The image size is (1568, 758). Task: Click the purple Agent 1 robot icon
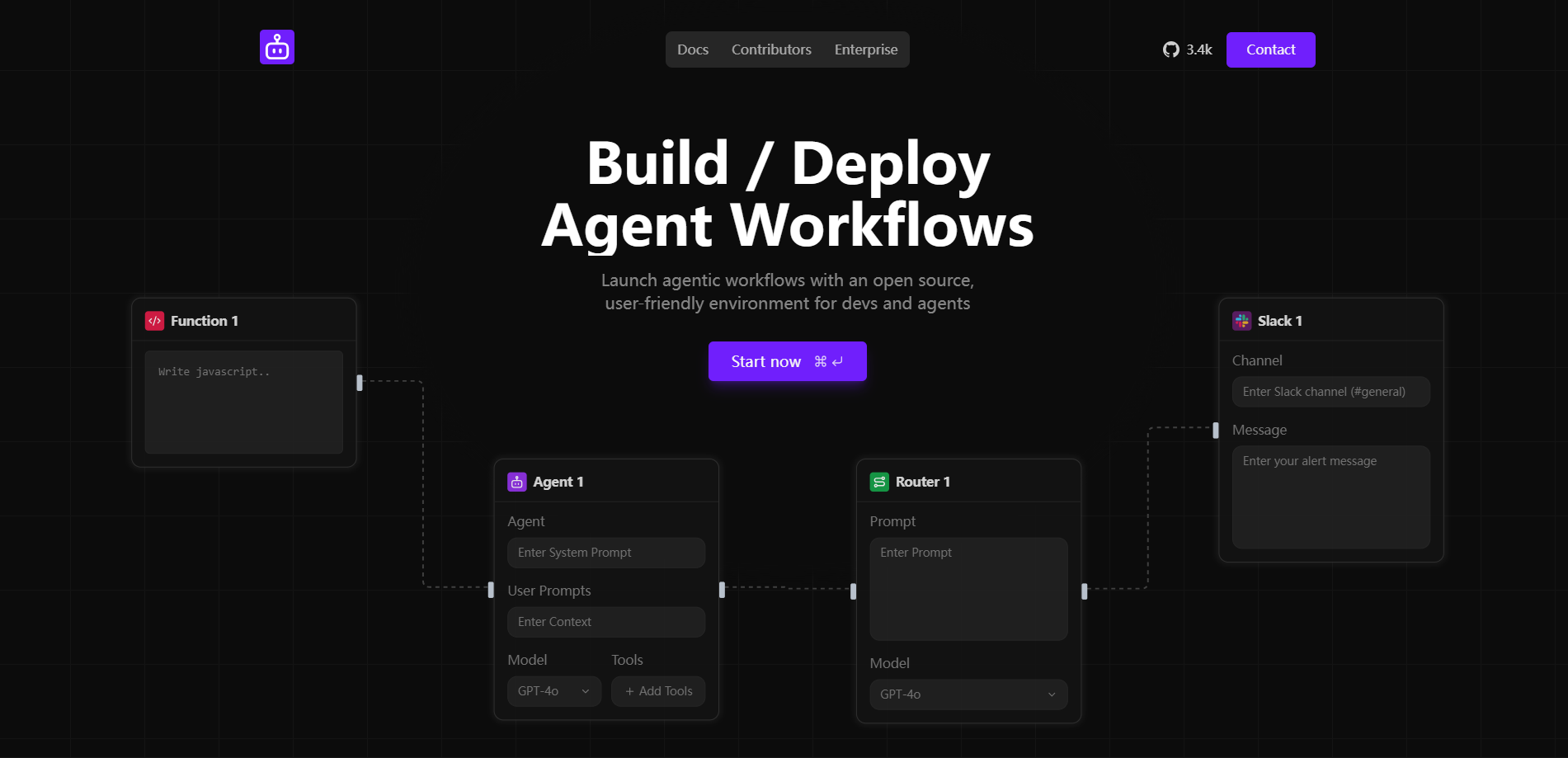click(517, 482)
